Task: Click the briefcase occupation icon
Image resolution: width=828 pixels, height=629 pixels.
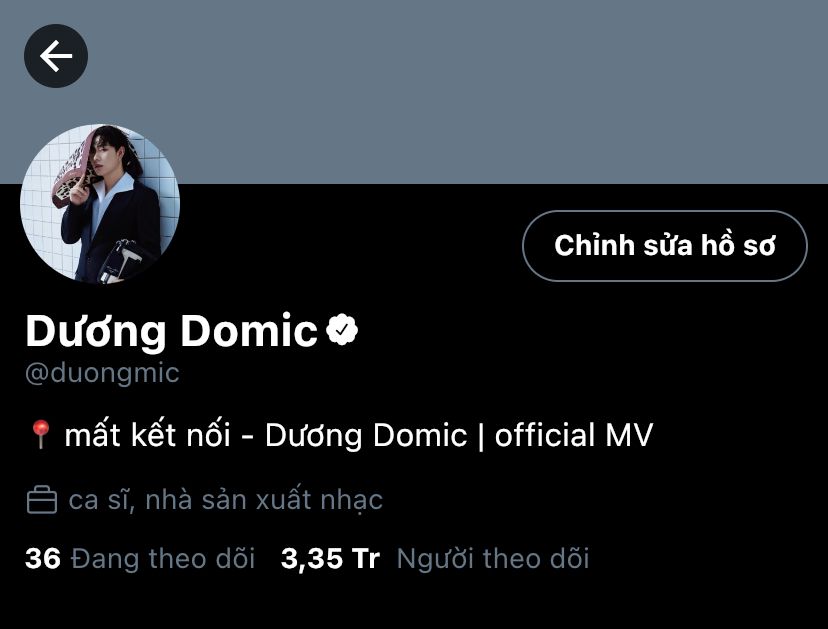Action: click(x=41, y=499)
